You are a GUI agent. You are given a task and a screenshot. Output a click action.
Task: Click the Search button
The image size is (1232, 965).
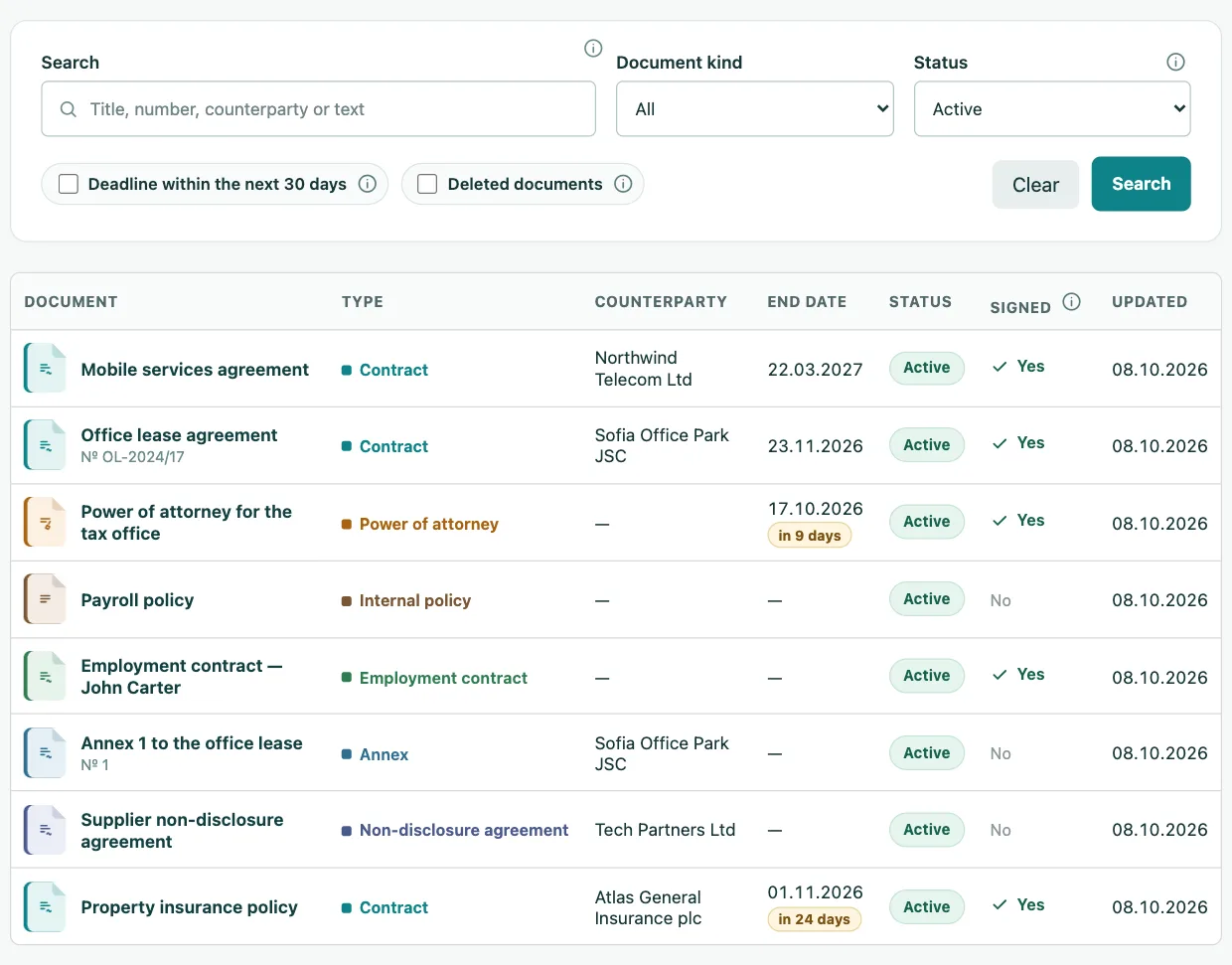pyautogui.click(x=1141, y=184)
